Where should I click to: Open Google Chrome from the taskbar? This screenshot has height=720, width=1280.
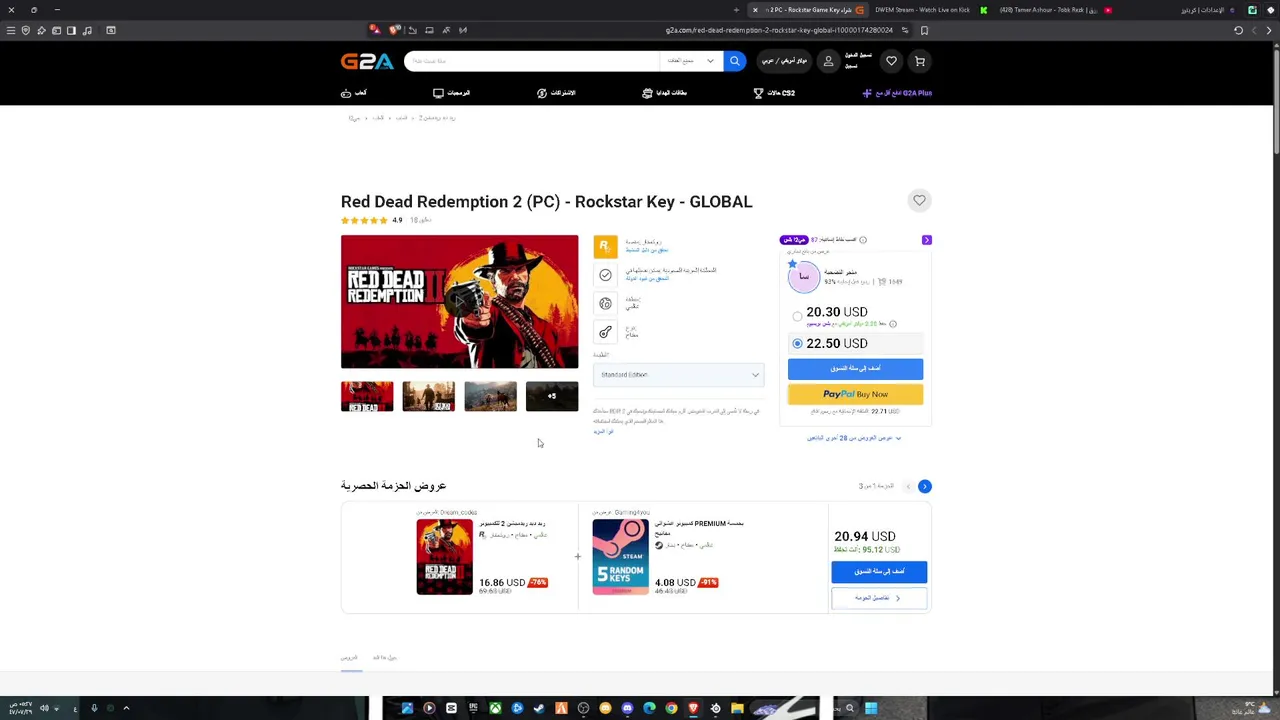click(671, 708)
